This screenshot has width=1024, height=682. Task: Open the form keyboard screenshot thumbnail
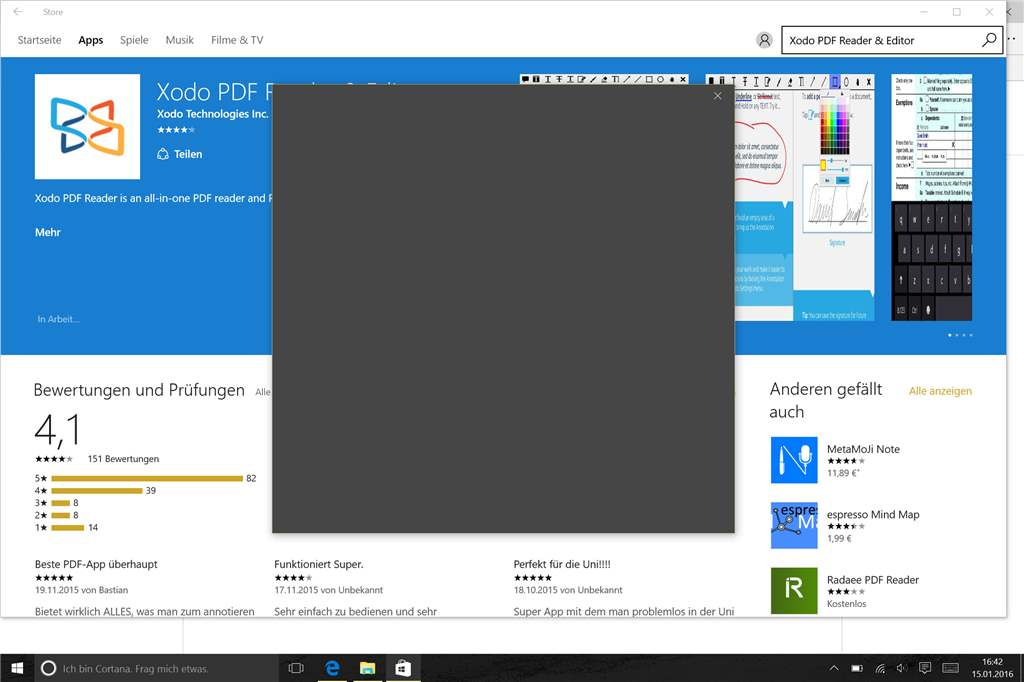click(x=932, y=198)
